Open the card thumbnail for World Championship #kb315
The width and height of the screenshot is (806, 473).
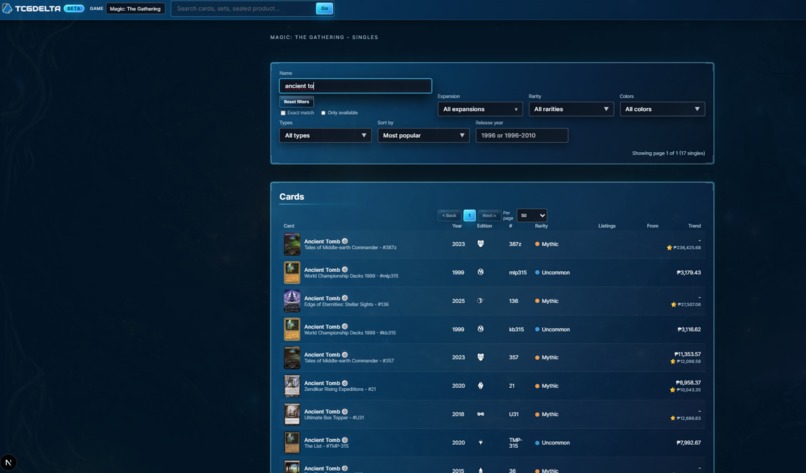(x=292, y=329)
